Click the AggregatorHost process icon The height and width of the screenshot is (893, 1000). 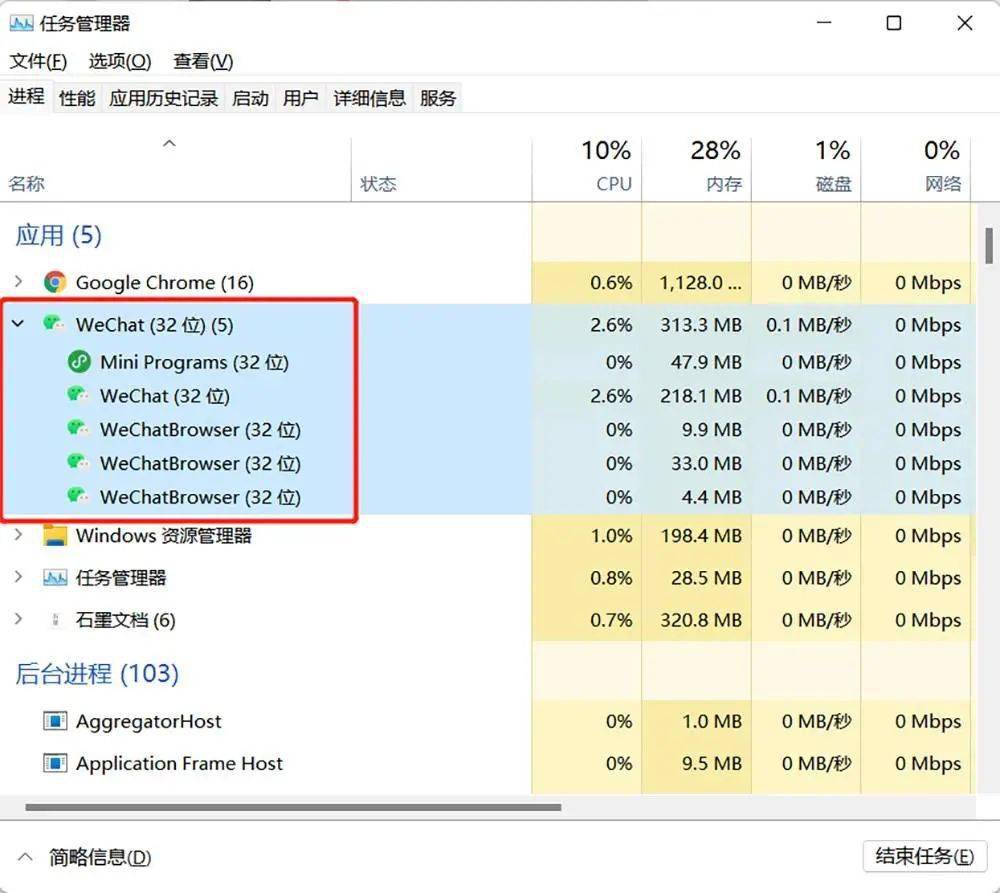(x=54, y=721)
